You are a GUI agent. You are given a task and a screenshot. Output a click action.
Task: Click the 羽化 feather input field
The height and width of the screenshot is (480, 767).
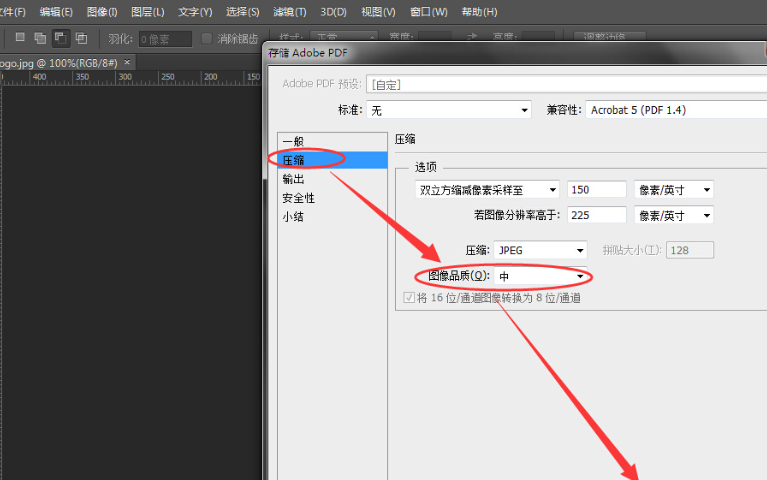(165, 39)
